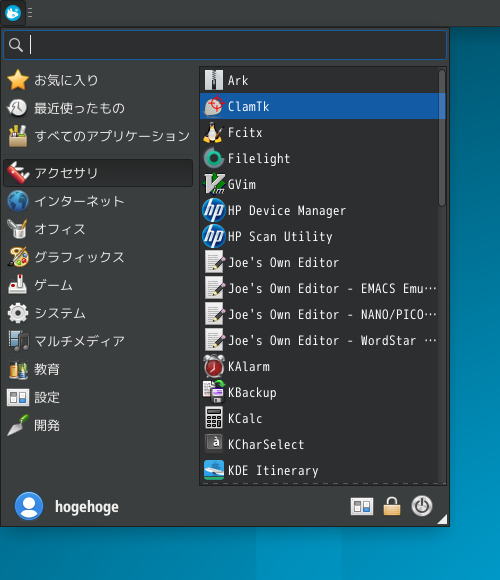The width and height of the screenshot is (500, 580).
Task: Click the application list vertical scrollbar
Action: [x=442, y=138]
